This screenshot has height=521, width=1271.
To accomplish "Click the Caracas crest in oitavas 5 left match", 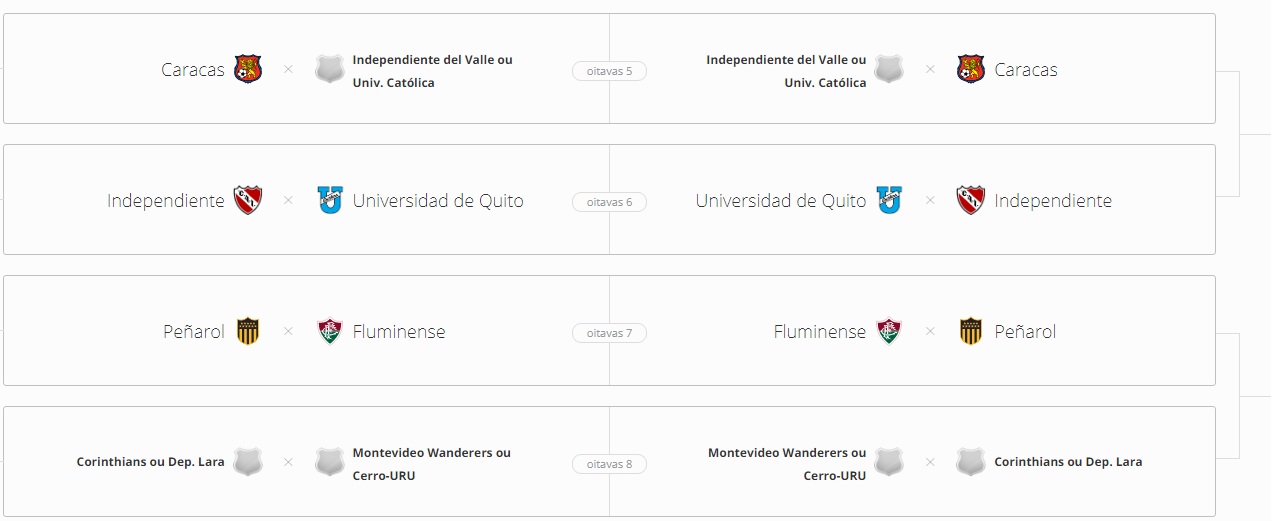I will [x=248, y=69].
